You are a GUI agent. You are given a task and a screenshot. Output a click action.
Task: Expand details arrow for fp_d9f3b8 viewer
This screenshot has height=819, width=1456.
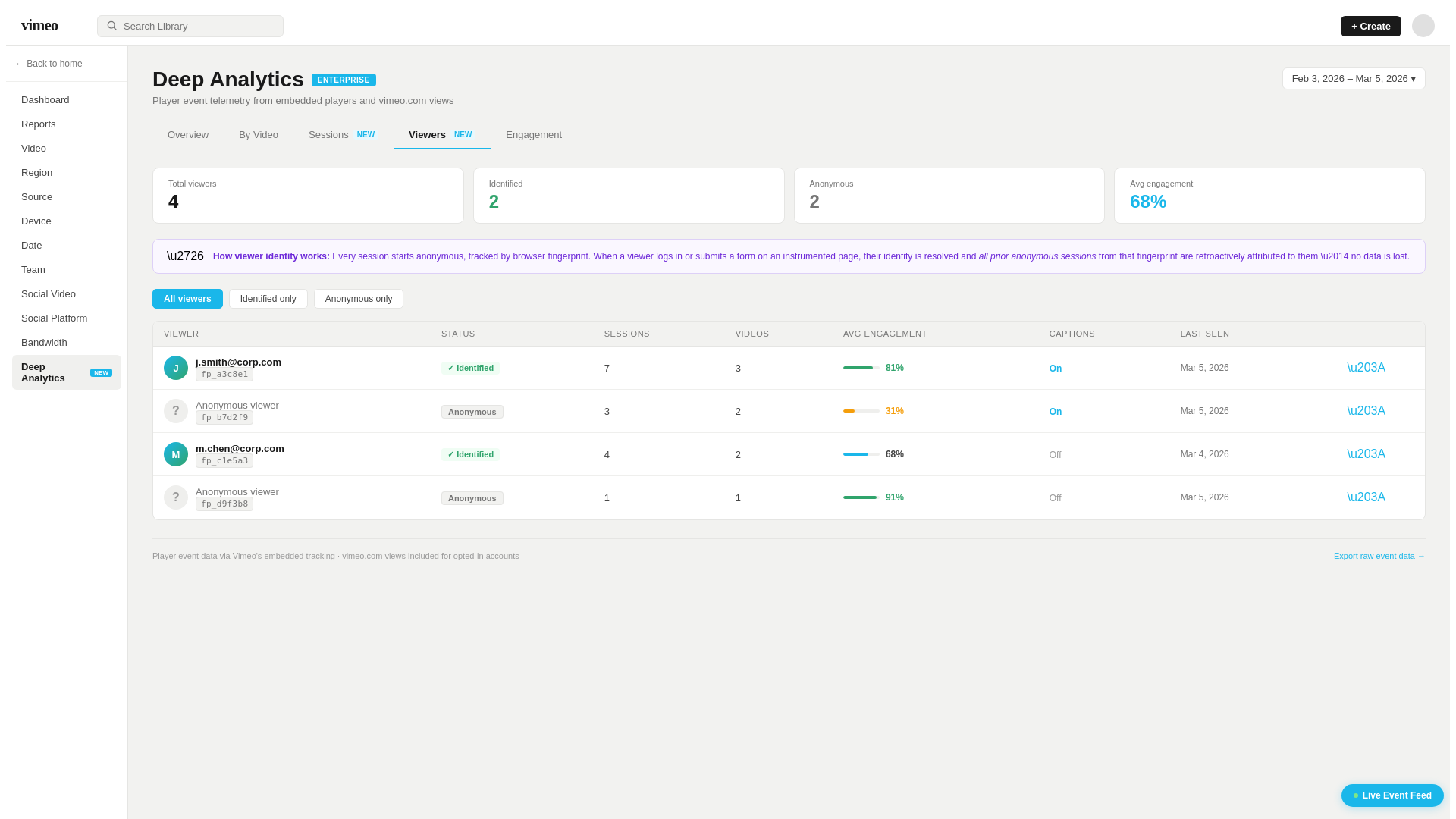tap(1366, 497)
